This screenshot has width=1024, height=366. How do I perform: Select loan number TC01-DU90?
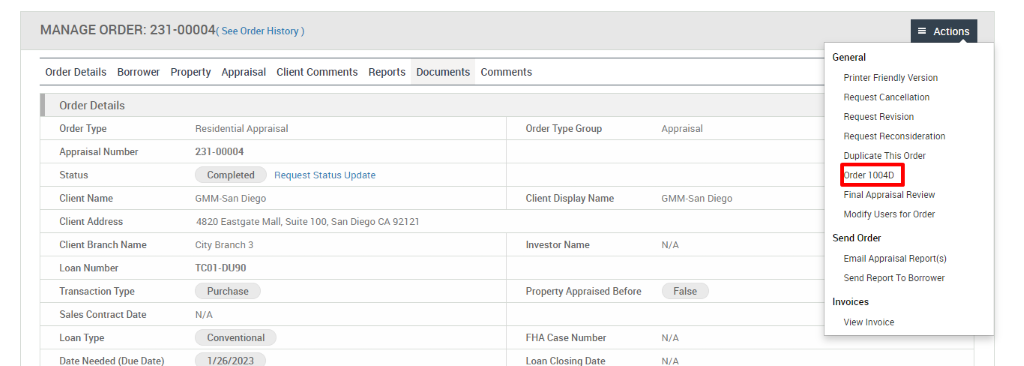221,268
